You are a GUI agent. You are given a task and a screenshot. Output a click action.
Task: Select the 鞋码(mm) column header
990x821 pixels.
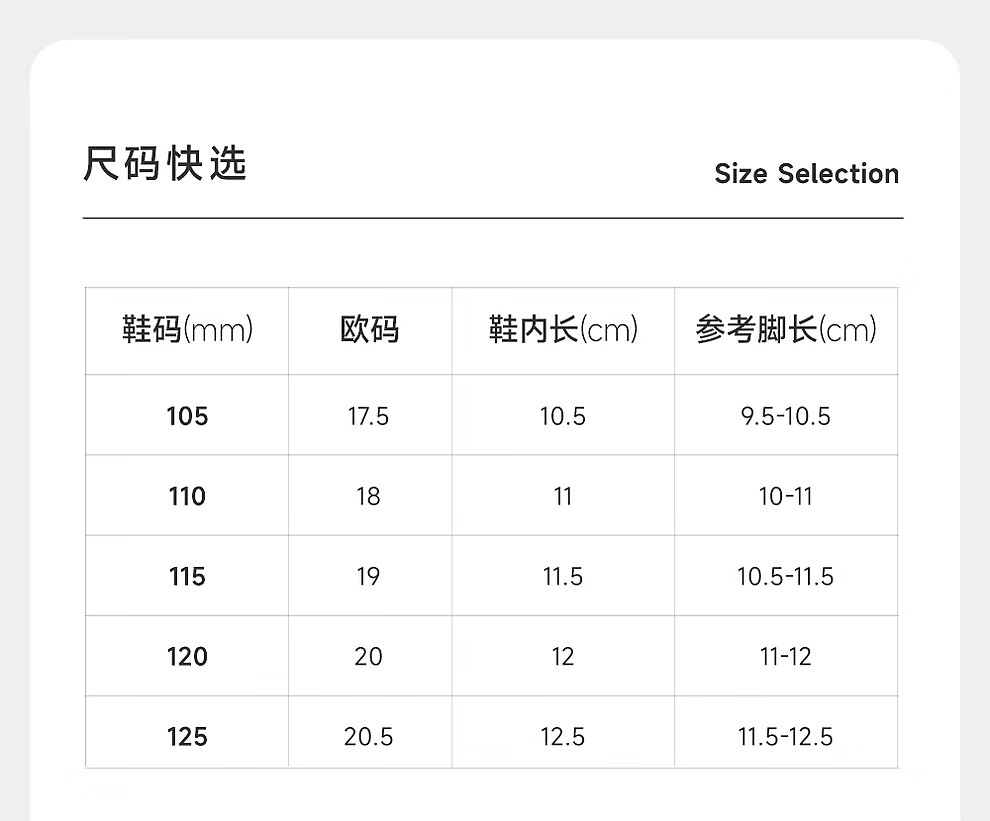187,330
